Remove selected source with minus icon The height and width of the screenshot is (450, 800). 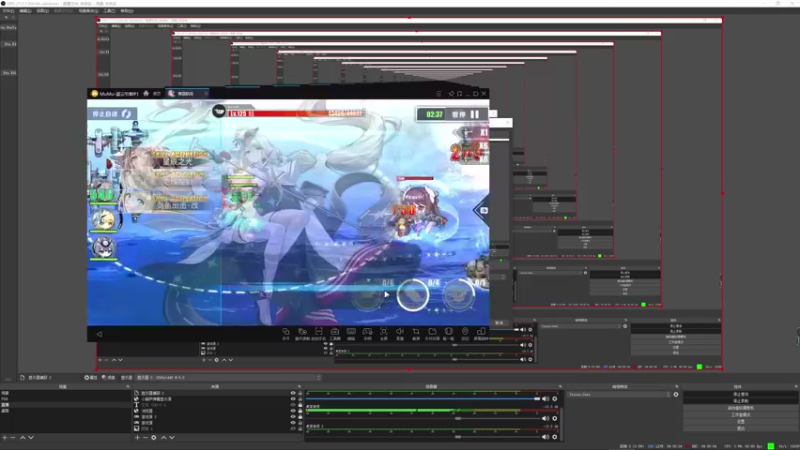145,438
